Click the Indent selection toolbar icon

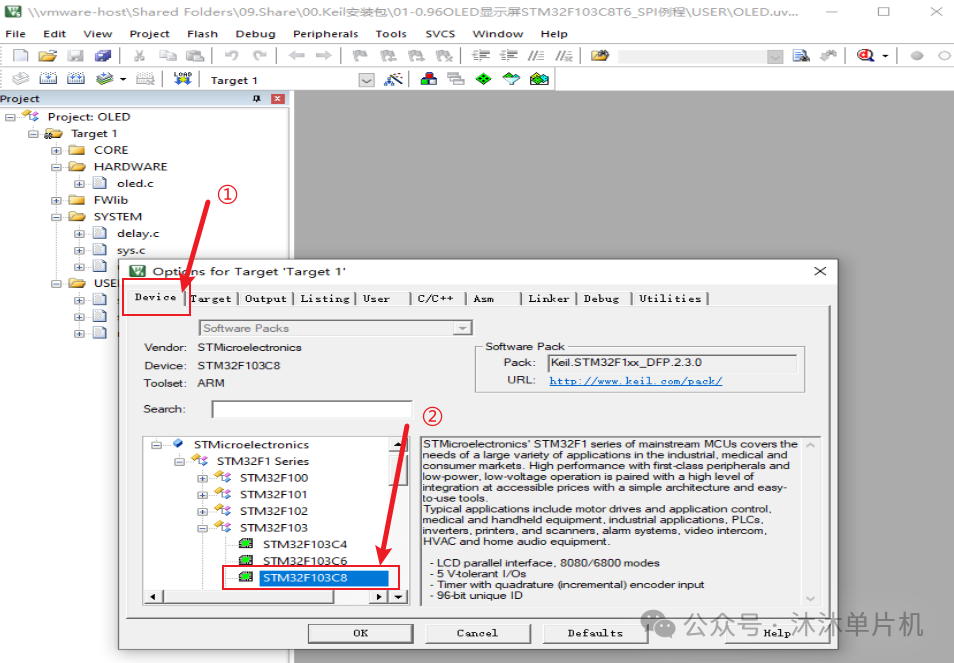[481, 56]
